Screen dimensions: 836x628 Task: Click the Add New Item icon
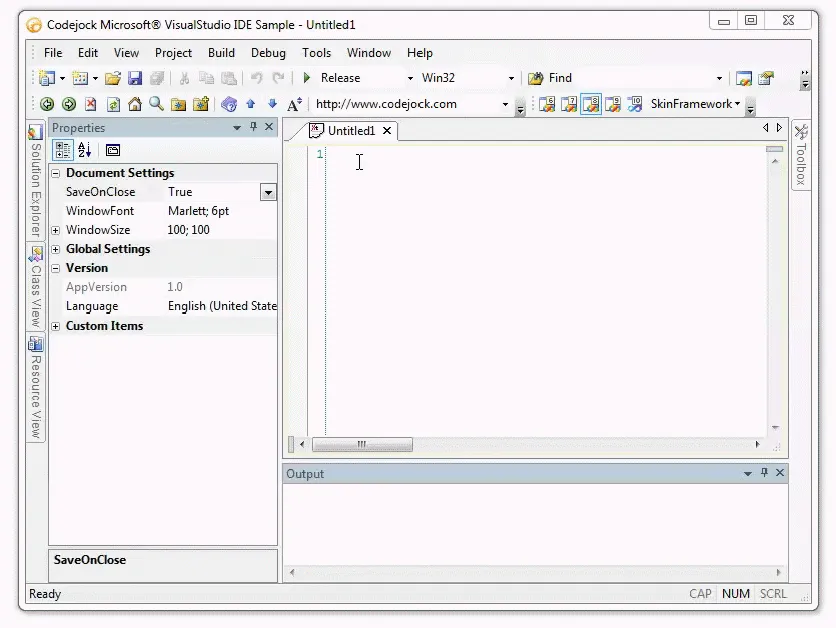point(80,78)
